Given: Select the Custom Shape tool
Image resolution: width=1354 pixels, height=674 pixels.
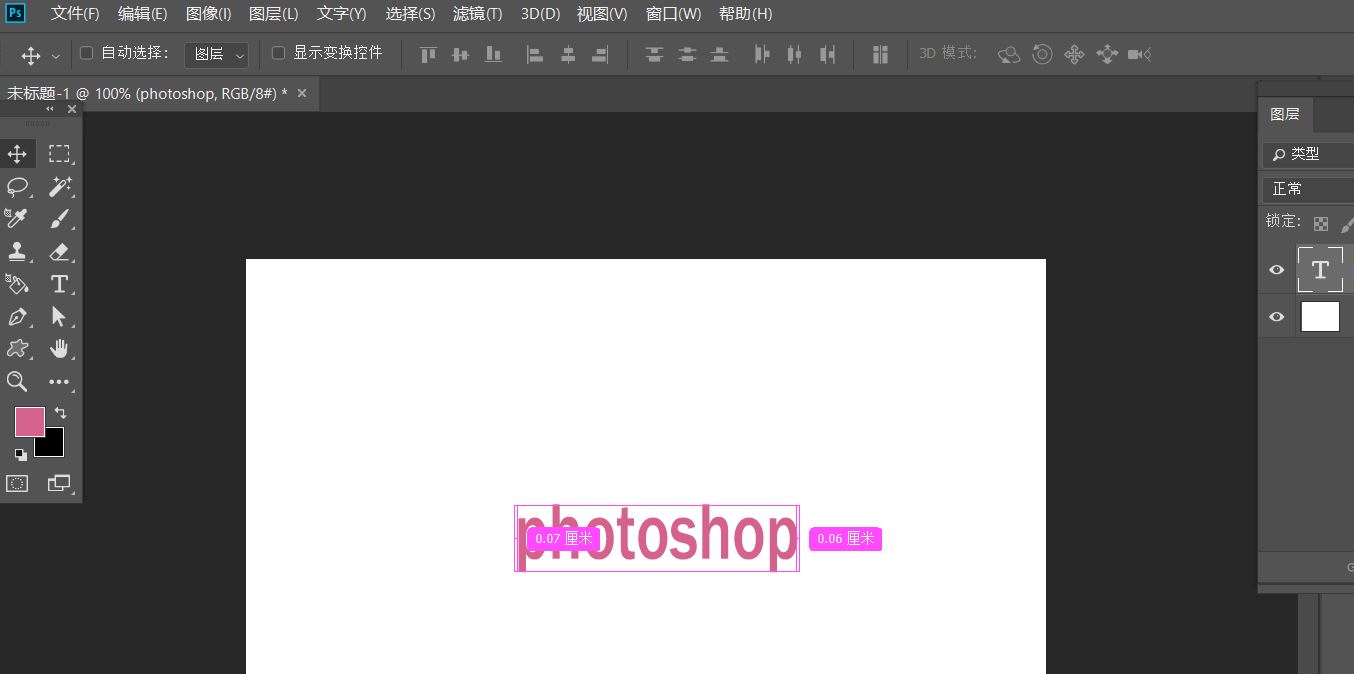Looking at the screenshot, I should tap(17, 349).
